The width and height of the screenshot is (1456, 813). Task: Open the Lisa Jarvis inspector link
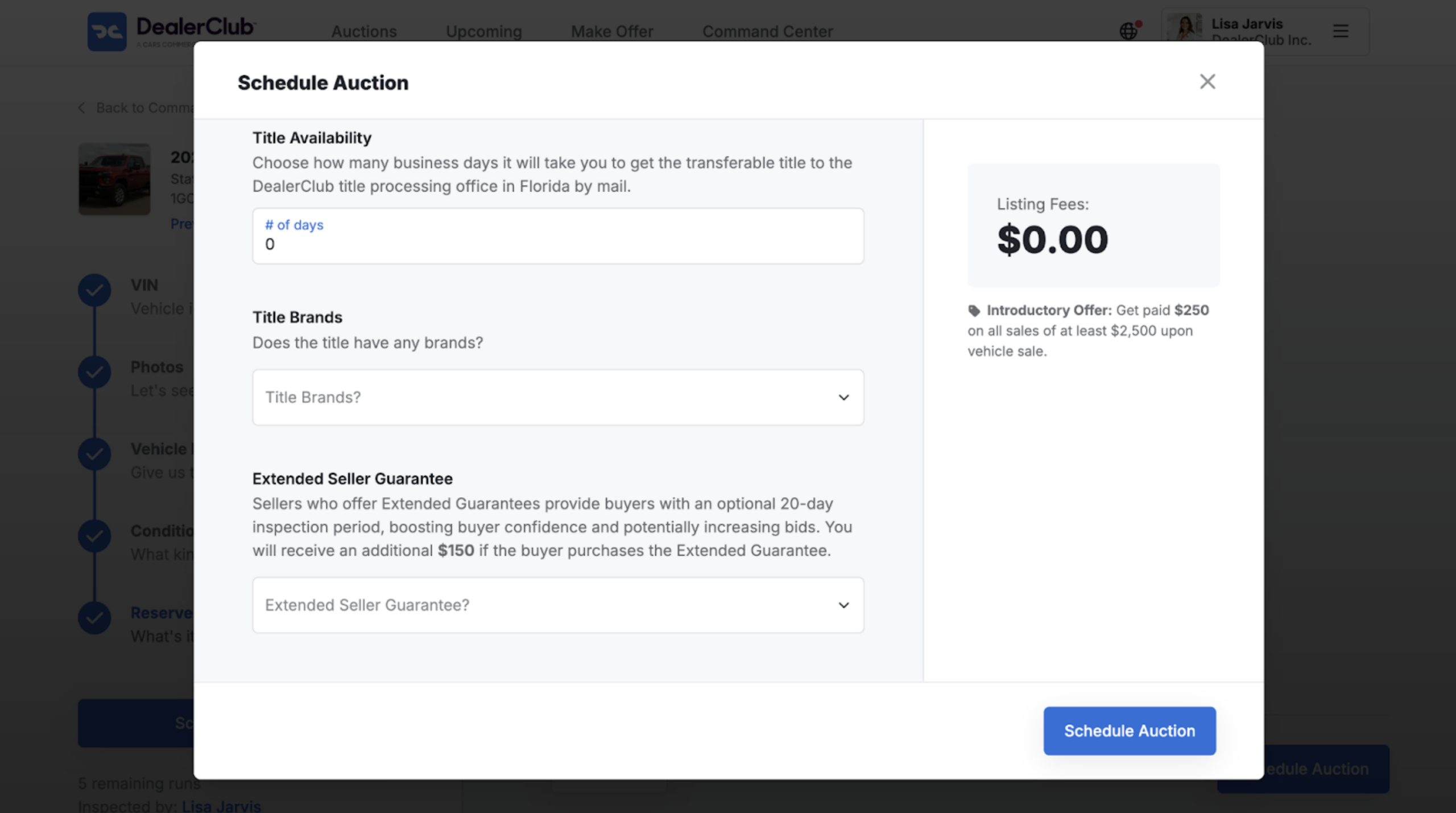(x=221, y=806)
